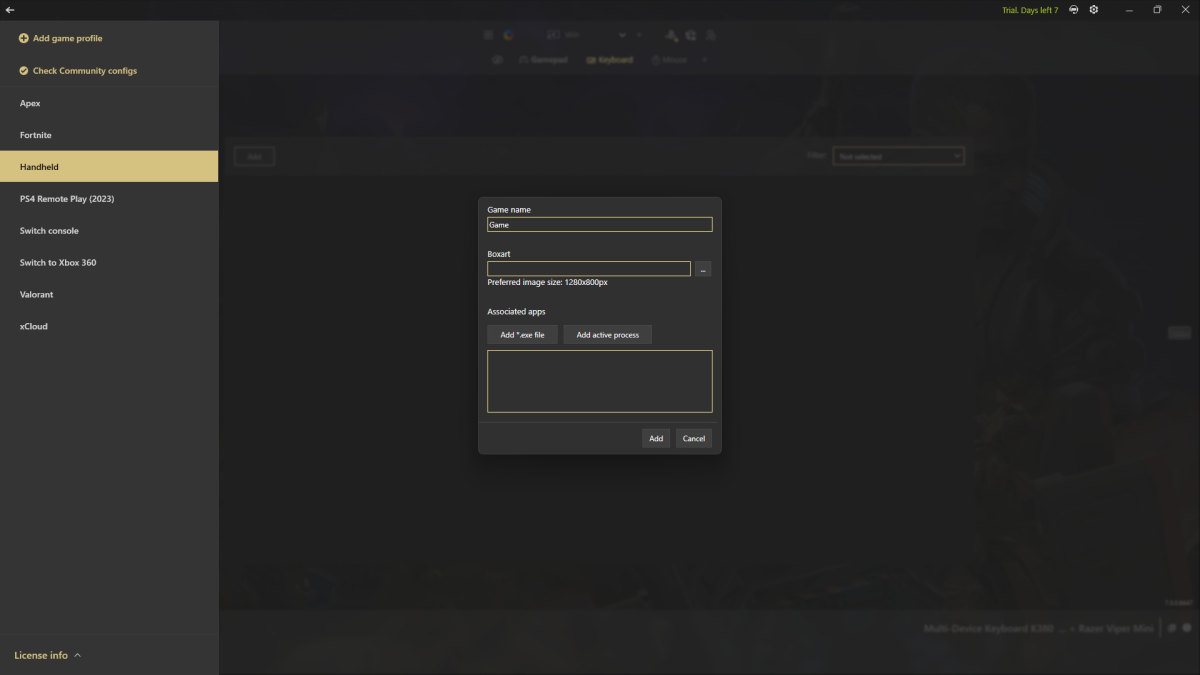Open the PS4 Remote Play (2023) profile

pyautogui.click(x=67, y=199)
